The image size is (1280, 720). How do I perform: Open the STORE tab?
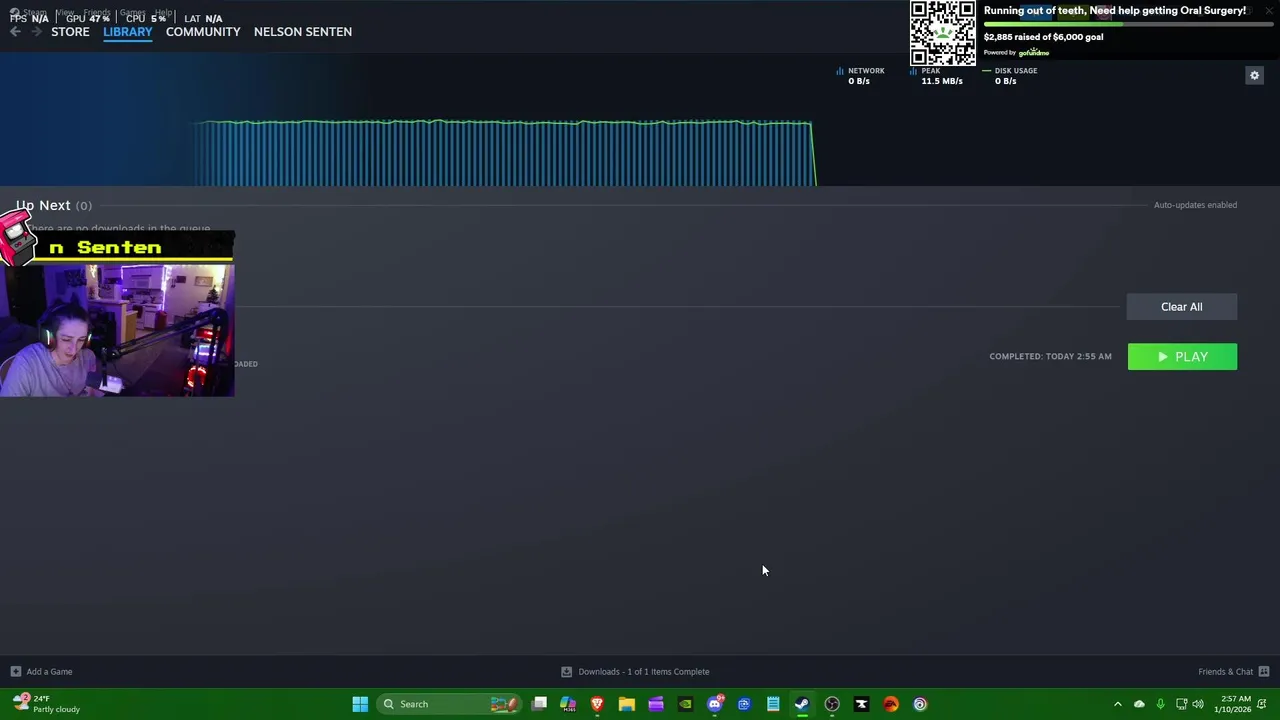[70, 32]
